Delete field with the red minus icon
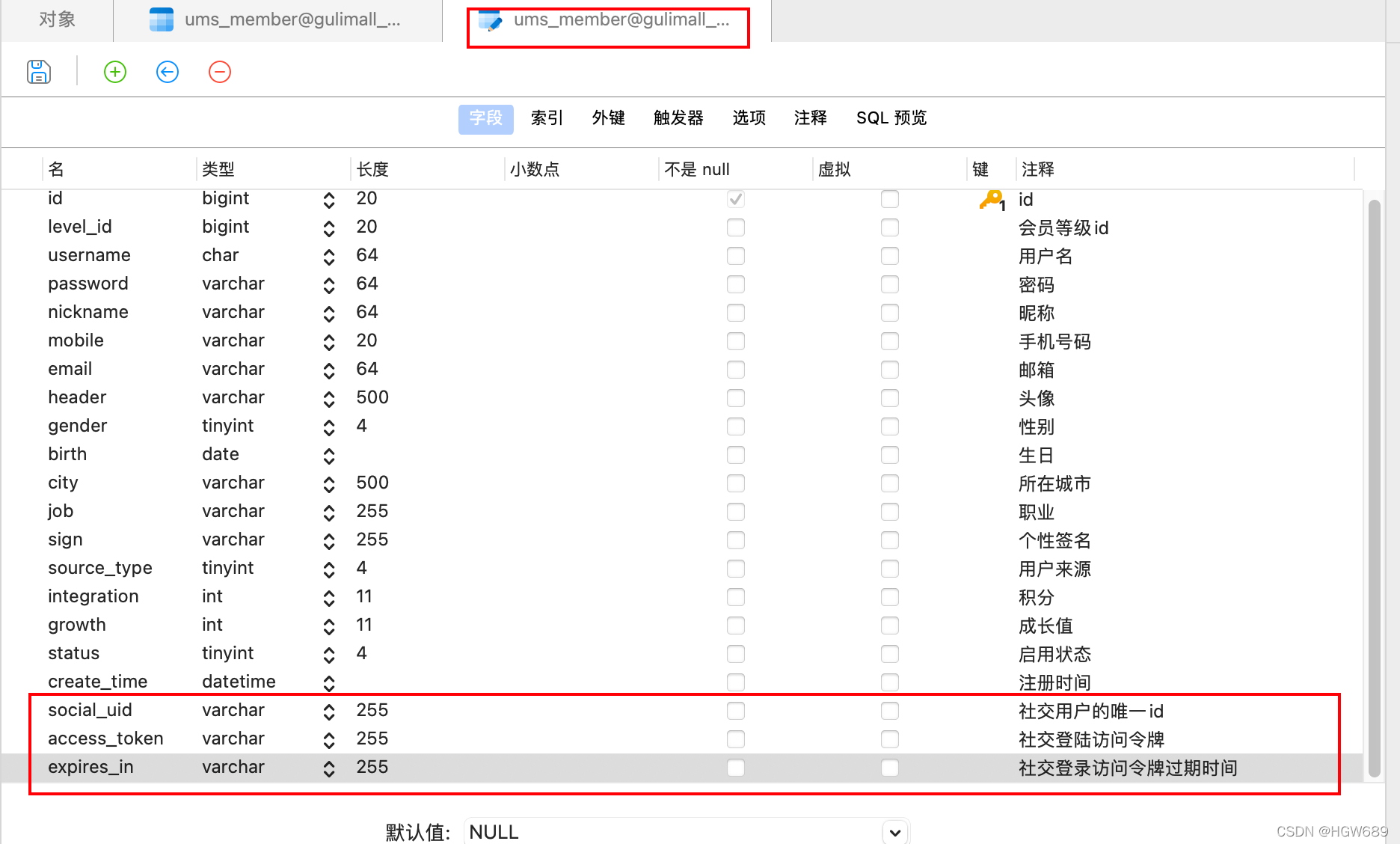Screen dimensions: 1400x844 point(220,72)
